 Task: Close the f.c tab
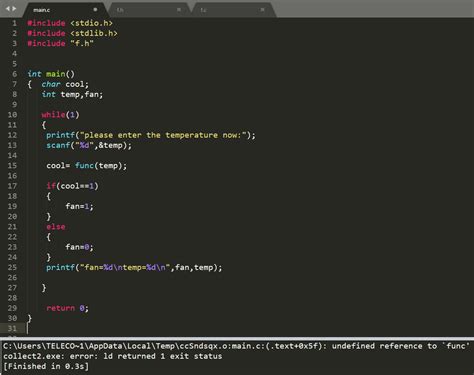(x=262, y=10)
